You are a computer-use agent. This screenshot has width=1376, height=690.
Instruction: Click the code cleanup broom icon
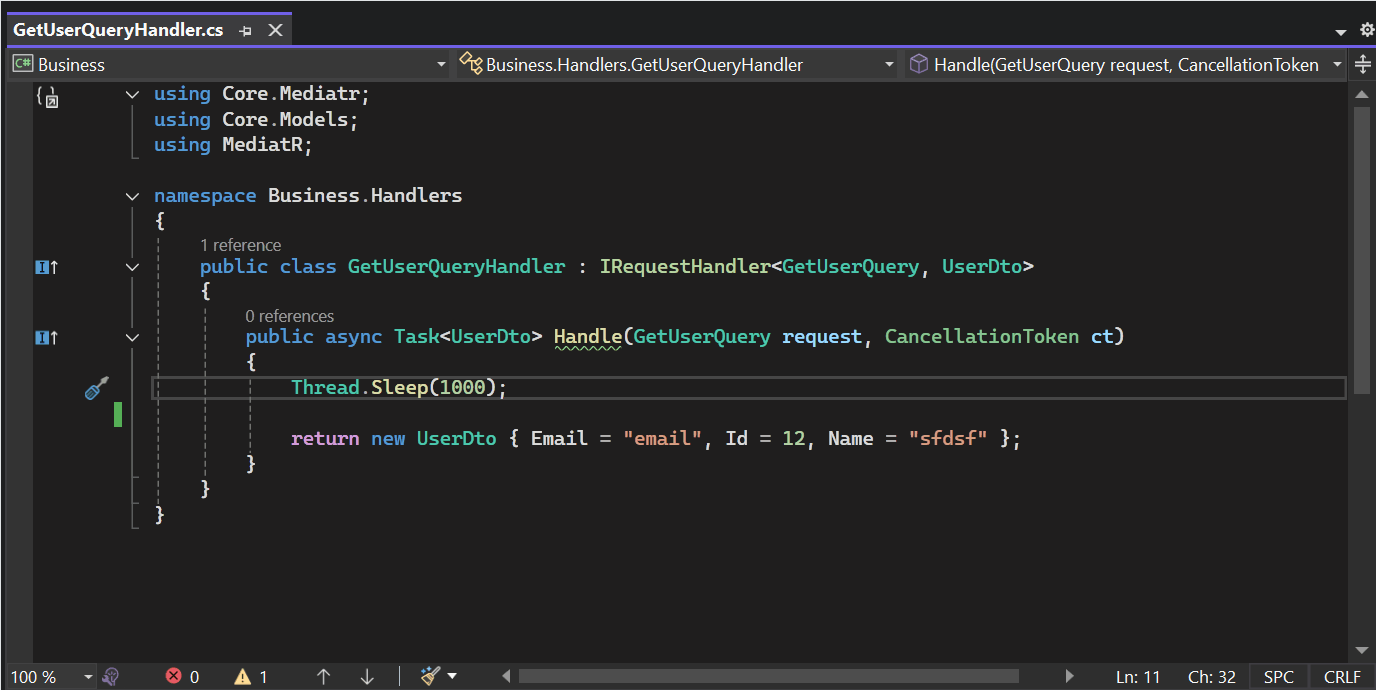tap(431, 677)
